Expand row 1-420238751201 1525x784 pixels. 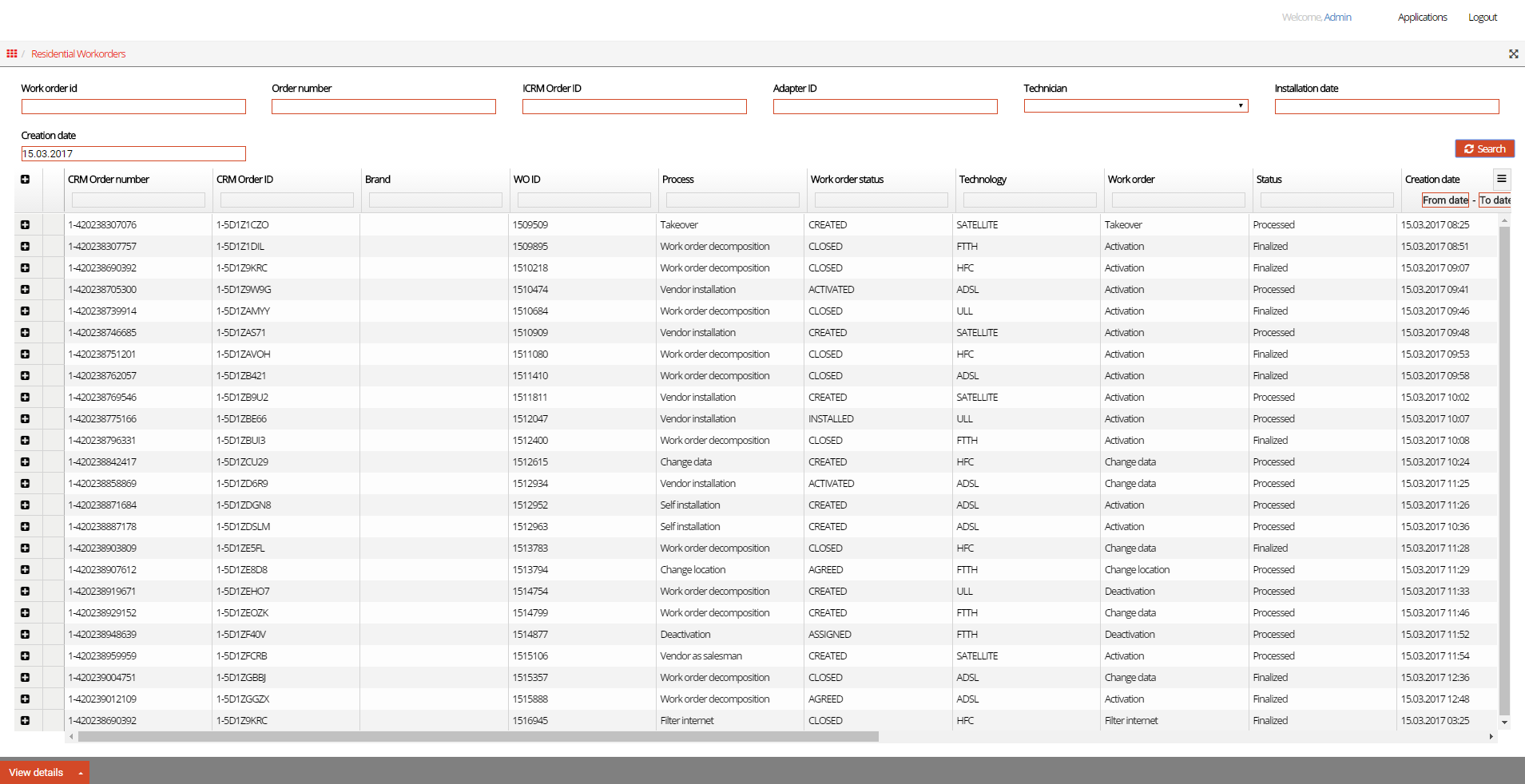(x=26, y=354)
